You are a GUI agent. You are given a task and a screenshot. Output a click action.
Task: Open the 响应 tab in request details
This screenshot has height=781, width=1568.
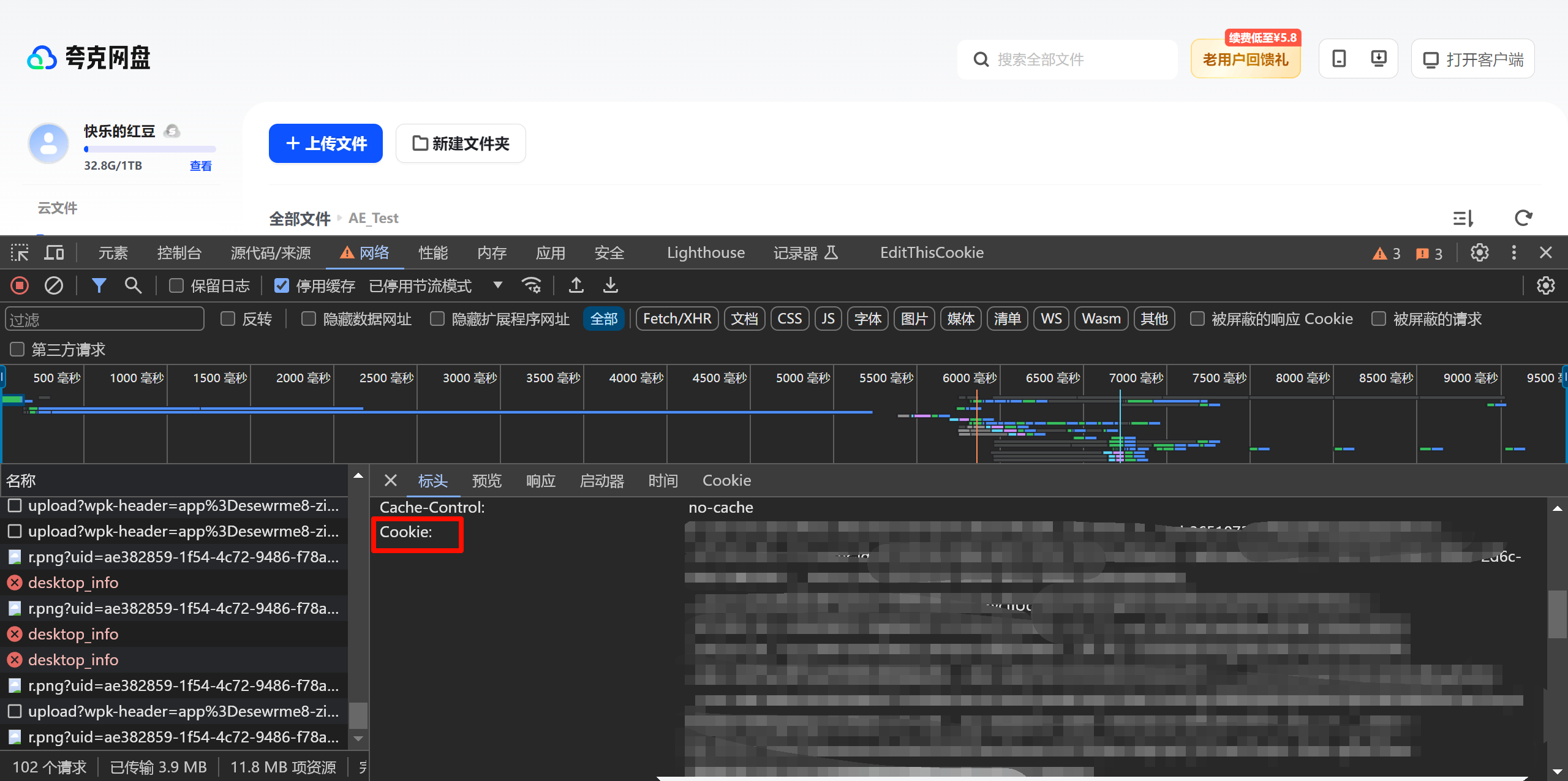[540, 480]
